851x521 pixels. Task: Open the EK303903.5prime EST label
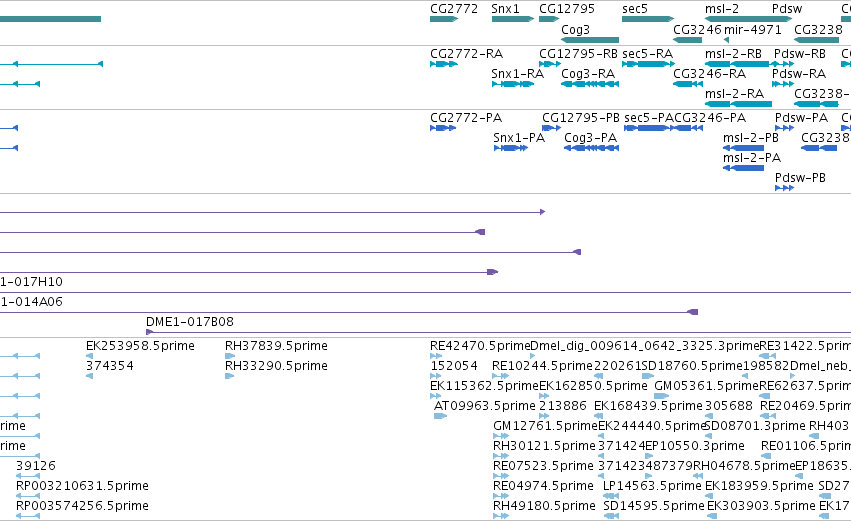click(761, 506)
